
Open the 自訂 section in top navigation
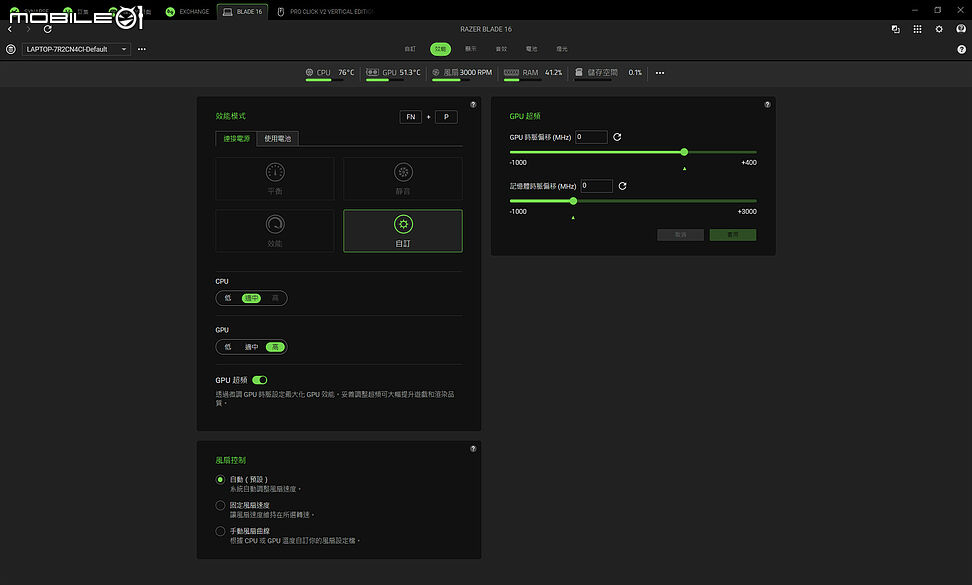(x=410, y=49)
